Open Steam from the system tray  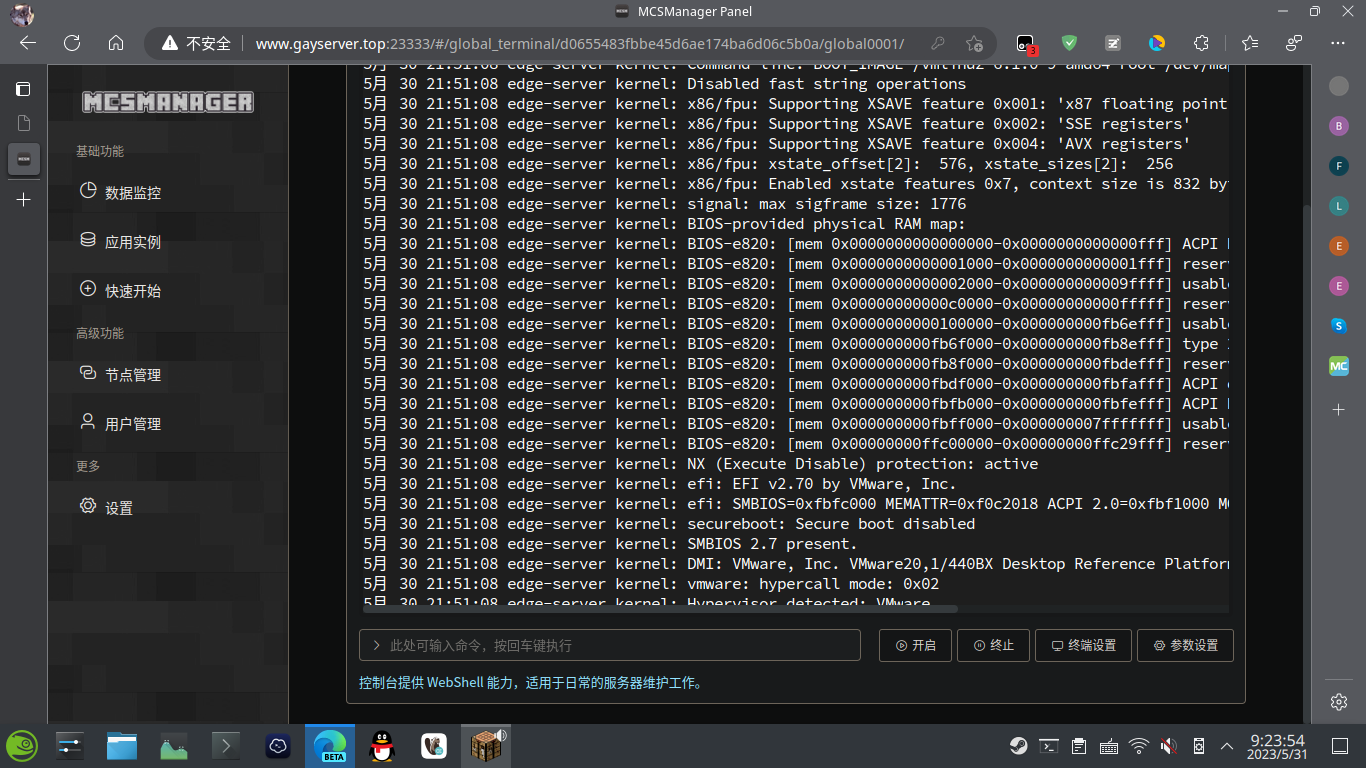(1018, 746)
